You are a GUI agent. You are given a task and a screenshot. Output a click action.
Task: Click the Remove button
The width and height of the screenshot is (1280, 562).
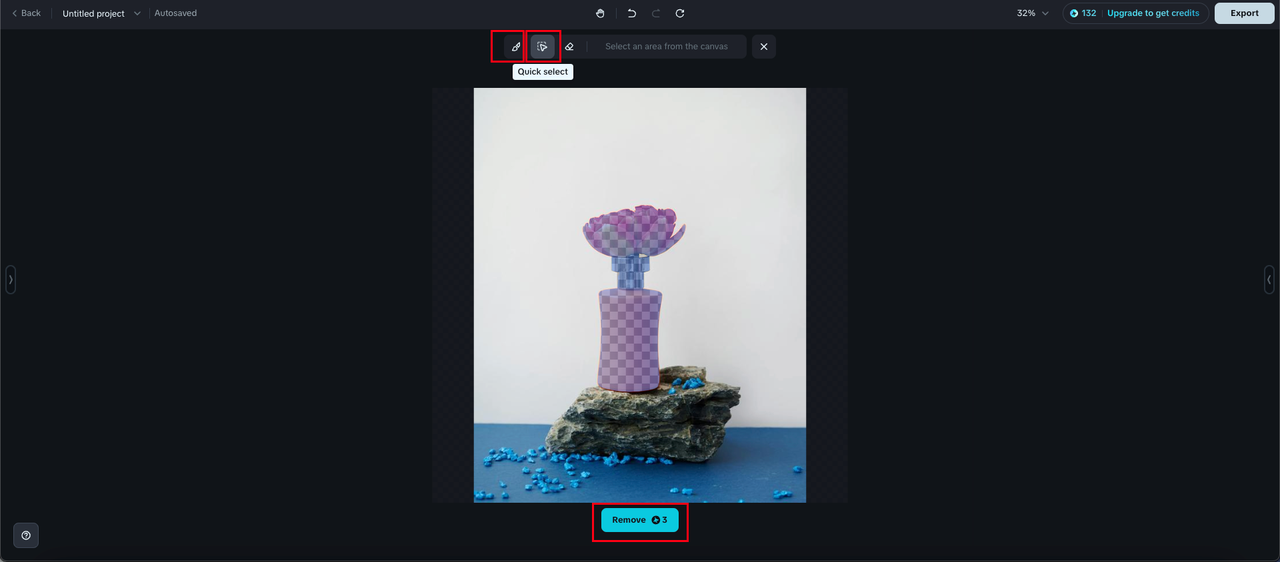(x=640, y=520)
